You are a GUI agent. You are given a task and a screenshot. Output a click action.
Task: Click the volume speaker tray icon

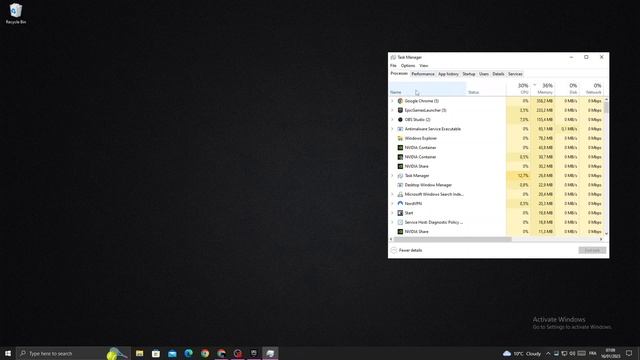[x=572, y=353]
